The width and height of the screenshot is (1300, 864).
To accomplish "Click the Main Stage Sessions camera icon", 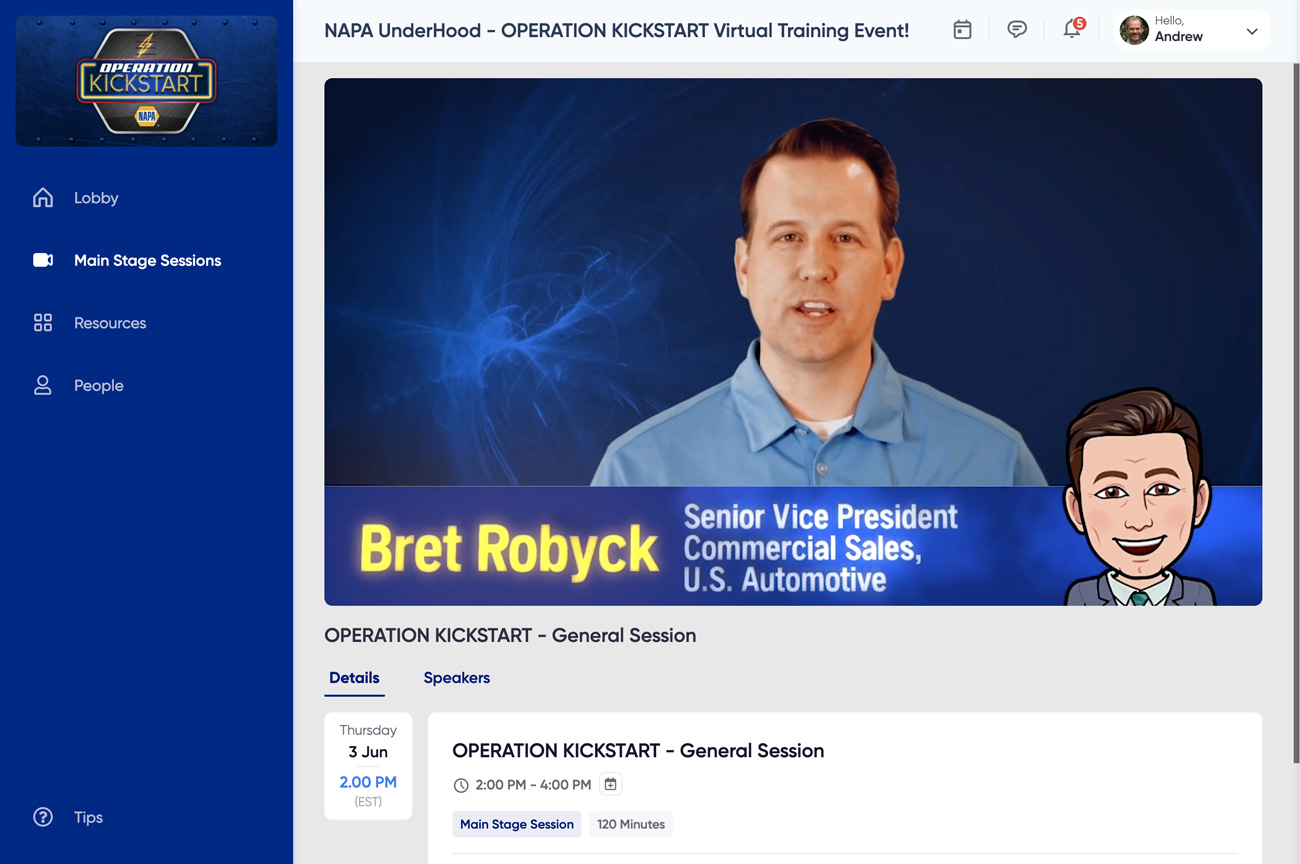I will tap(43, 260).
